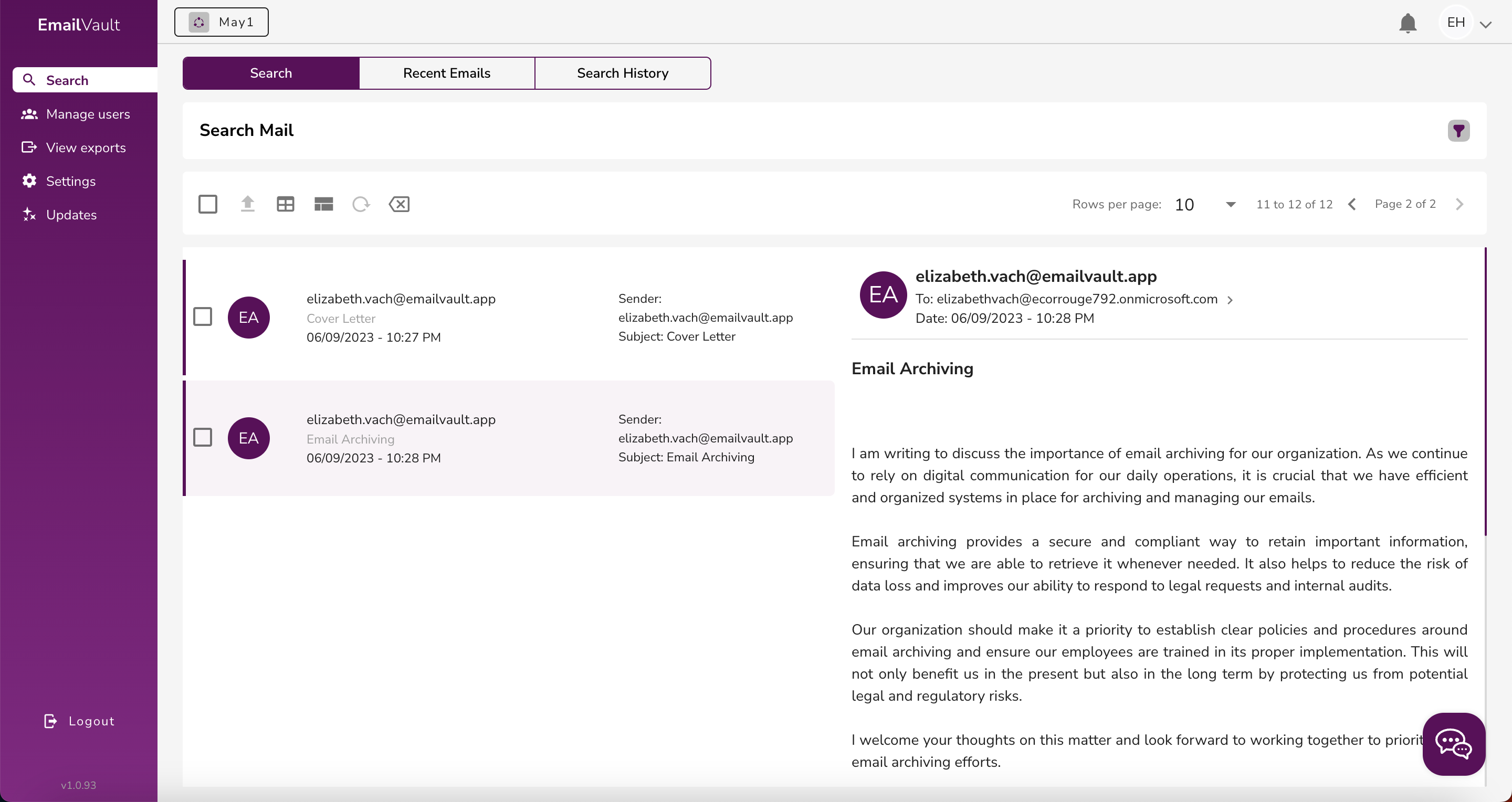The width and height of the screenshot is (1512, 802).
Task: Go to Manage users
Action: coord(88,114)
